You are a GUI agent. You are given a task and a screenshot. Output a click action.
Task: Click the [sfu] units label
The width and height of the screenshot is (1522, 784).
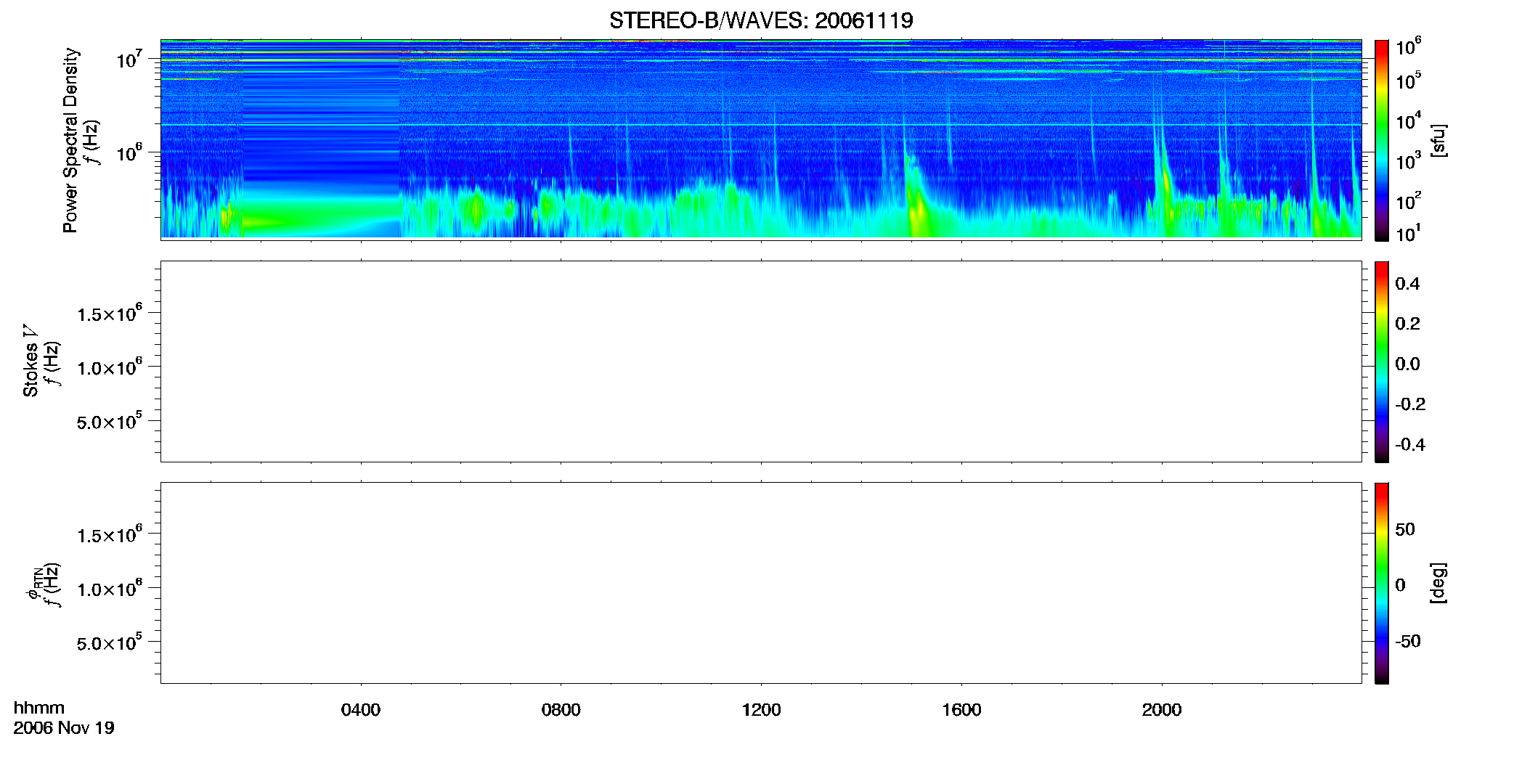[1438, 140]
